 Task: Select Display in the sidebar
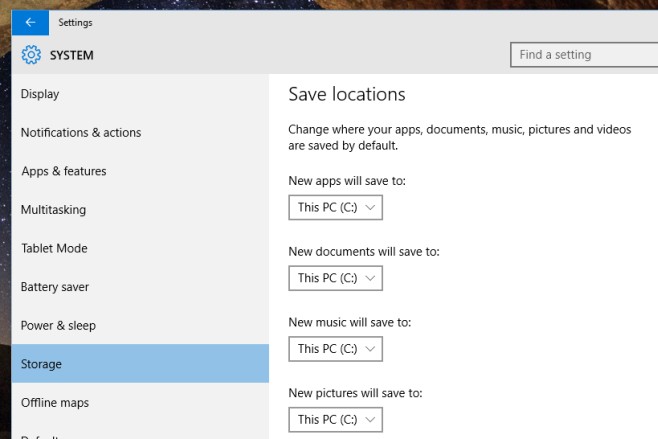[140, 94]
